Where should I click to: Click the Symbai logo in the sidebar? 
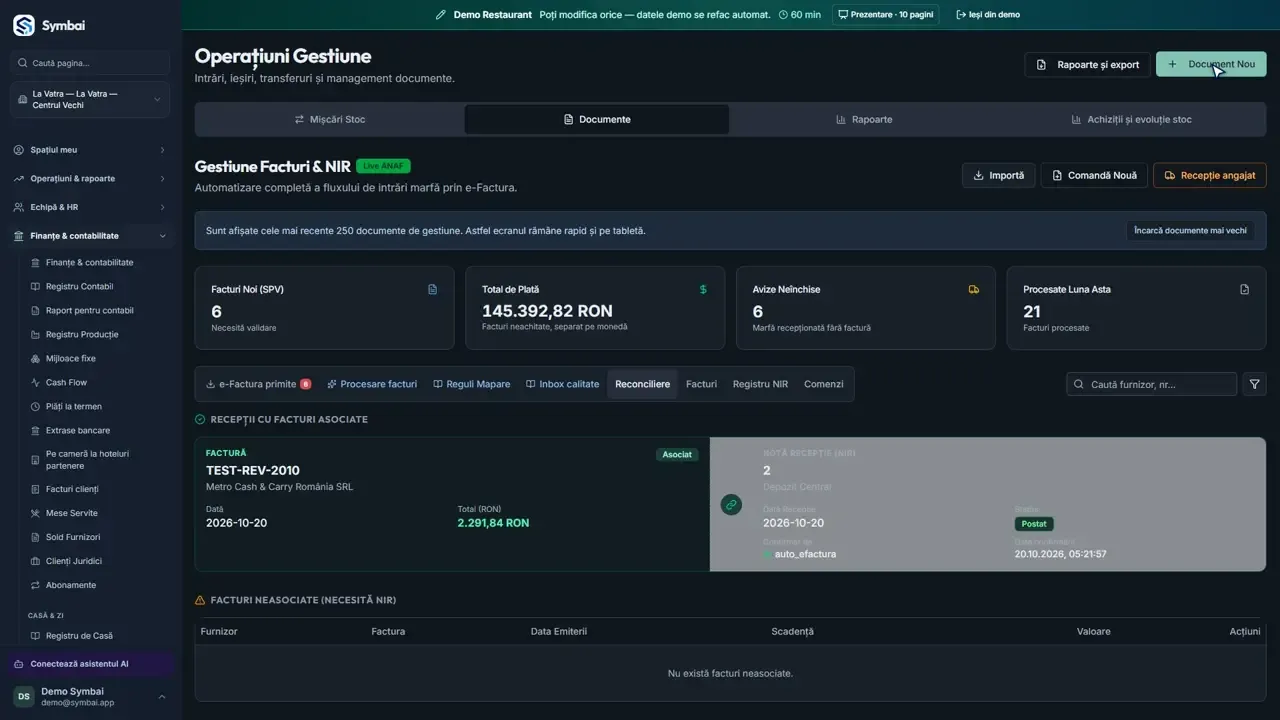[x=24, y=25]
